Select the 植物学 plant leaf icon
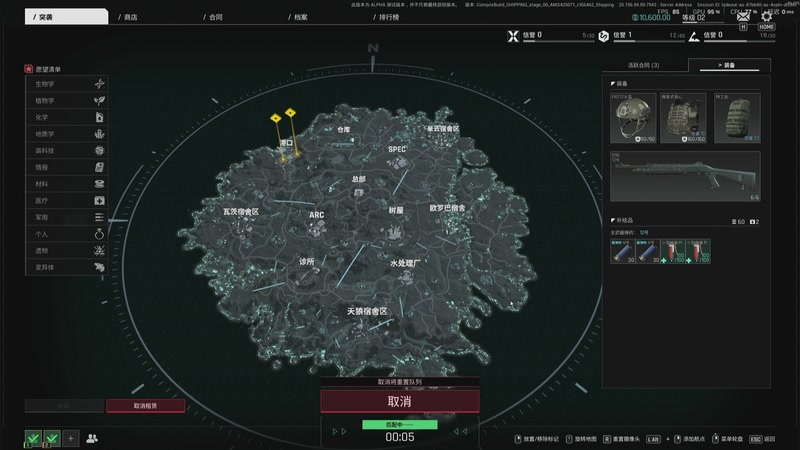The width and height of the screenshot is (800, 450). point(99,101)
